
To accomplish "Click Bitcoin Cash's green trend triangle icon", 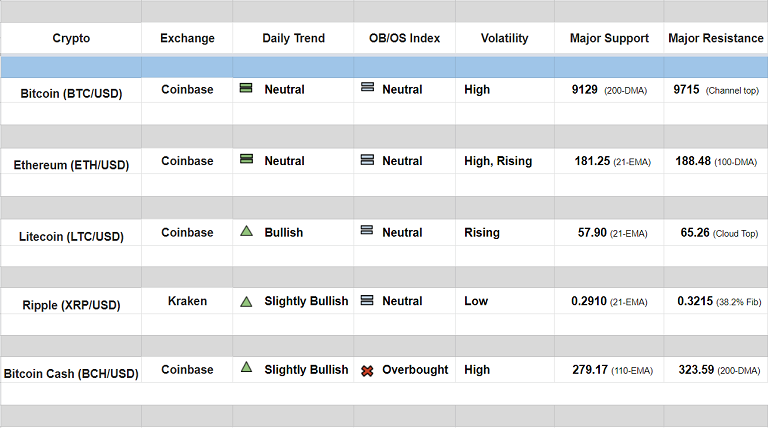I will (x=246, y=368).
